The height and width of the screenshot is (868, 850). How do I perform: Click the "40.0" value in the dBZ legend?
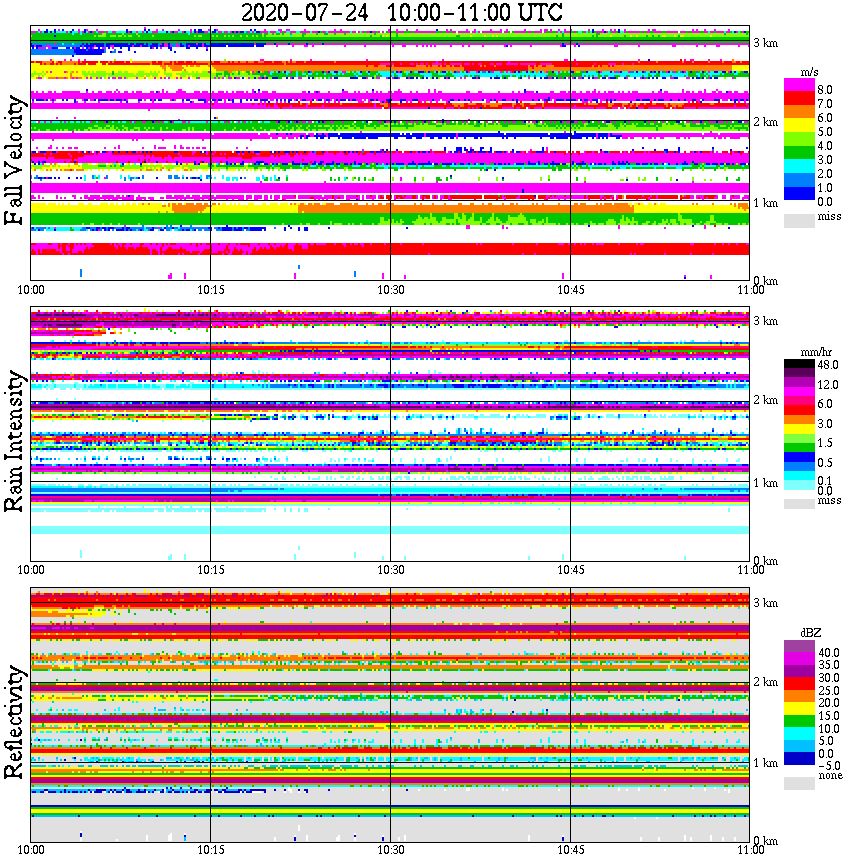tap(829, 653)
